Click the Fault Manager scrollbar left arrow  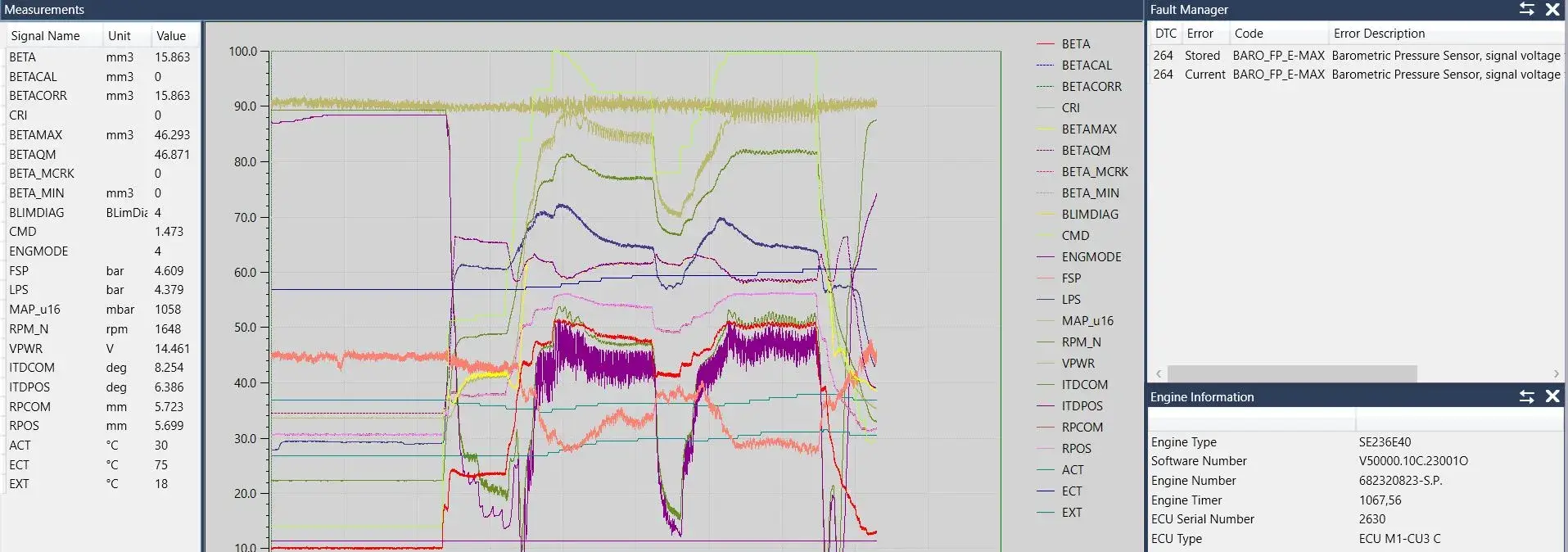point(1158,373)
